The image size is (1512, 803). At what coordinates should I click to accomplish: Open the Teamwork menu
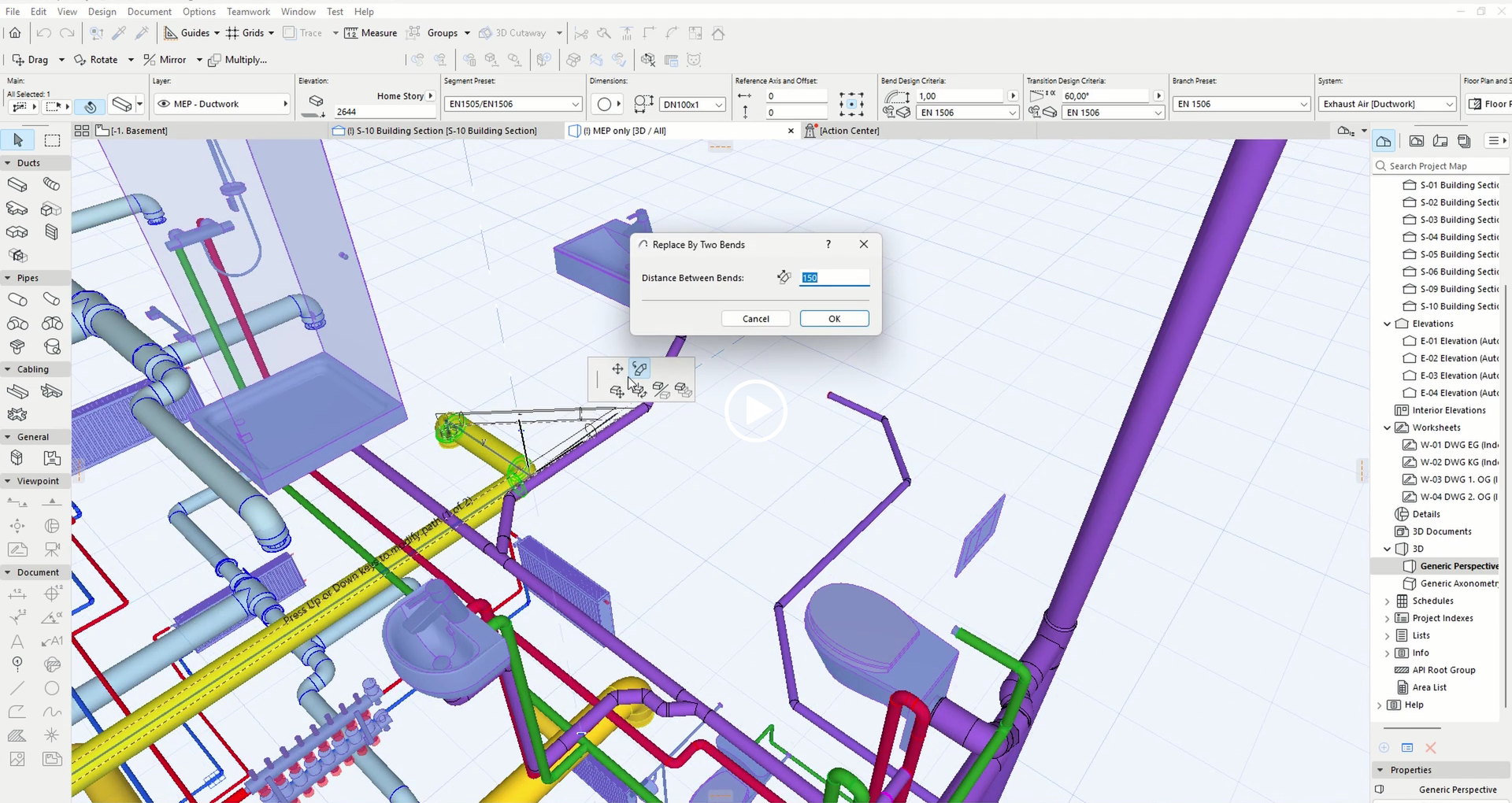(248, 12)
